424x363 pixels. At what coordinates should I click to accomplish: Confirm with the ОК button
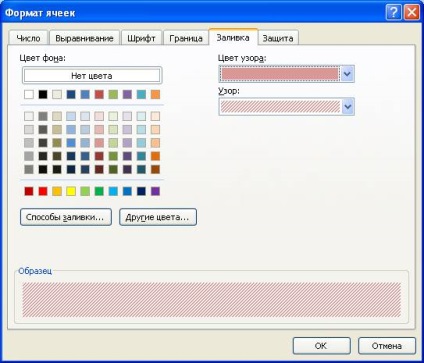coord(321,346)
